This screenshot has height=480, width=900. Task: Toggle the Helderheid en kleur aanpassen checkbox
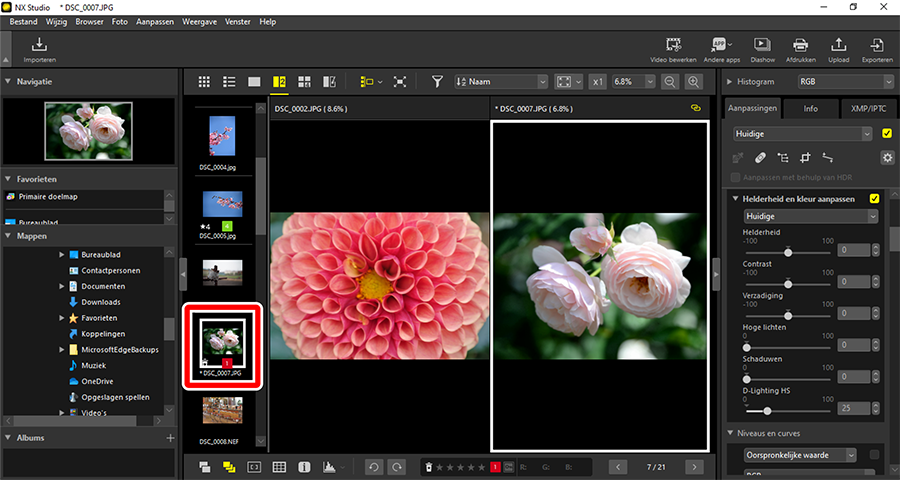pyautogui.click(x=874, y=199)
